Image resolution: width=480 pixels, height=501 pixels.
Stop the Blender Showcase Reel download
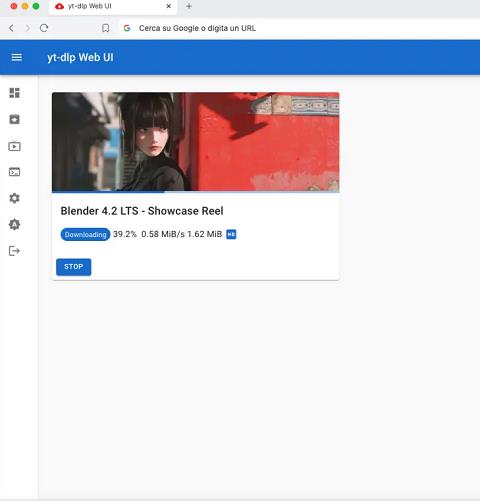[74, 267]
